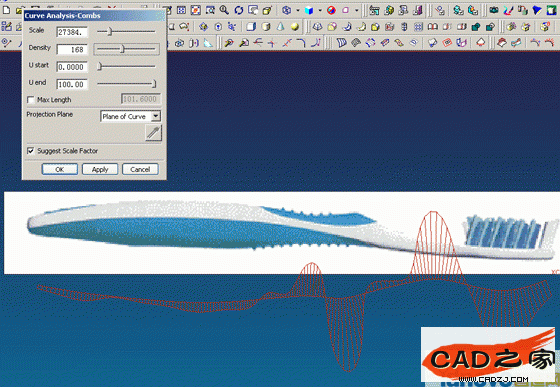
Task: Pick the eyedropper icon under Projection Plane
Action: 154,133
